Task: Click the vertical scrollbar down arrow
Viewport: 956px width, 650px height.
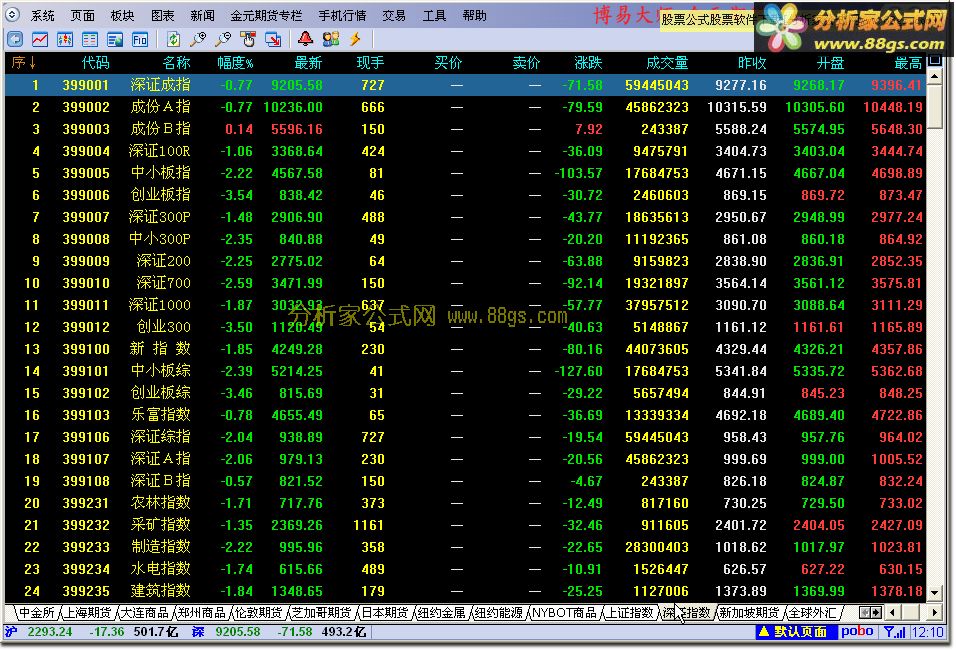Action: pyautogui.click(x=934, y=593)
